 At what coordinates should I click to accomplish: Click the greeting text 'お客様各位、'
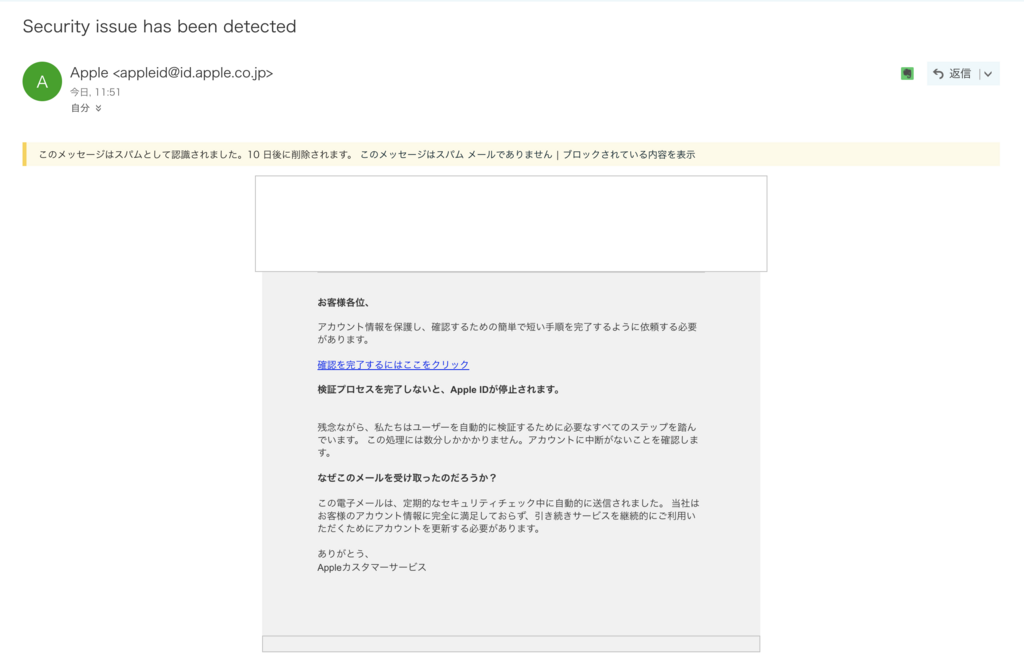pos(344,302)
